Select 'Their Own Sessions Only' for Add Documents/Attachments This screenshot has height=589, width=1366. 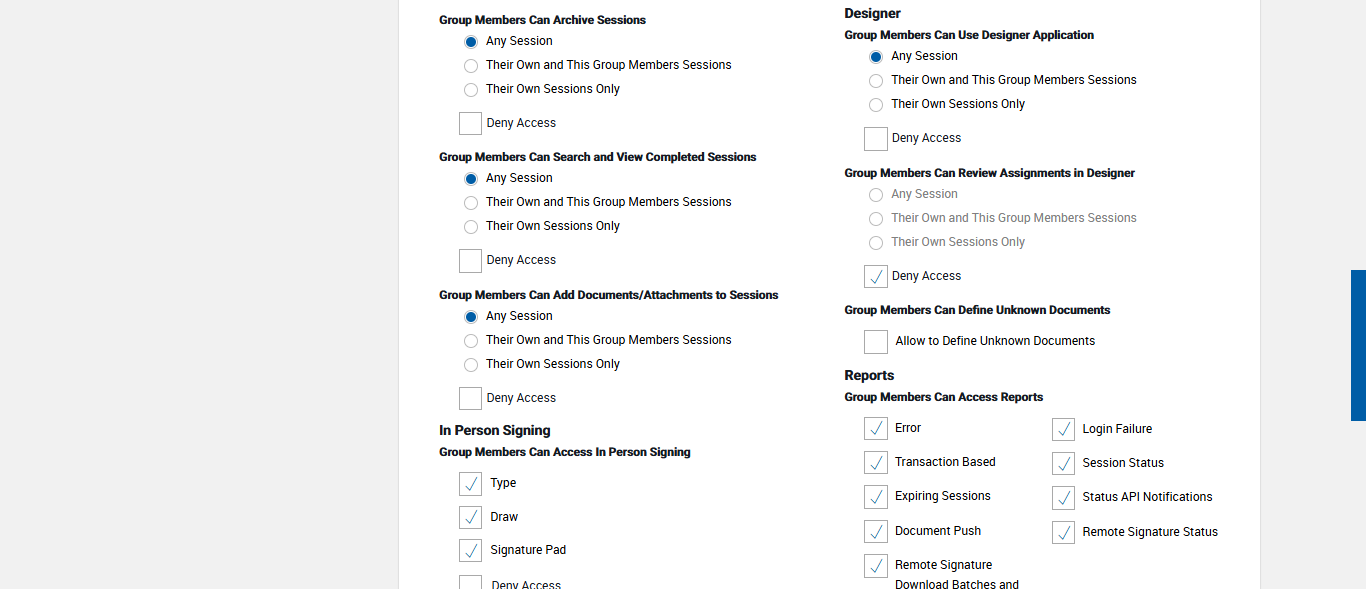coord(471,365)
